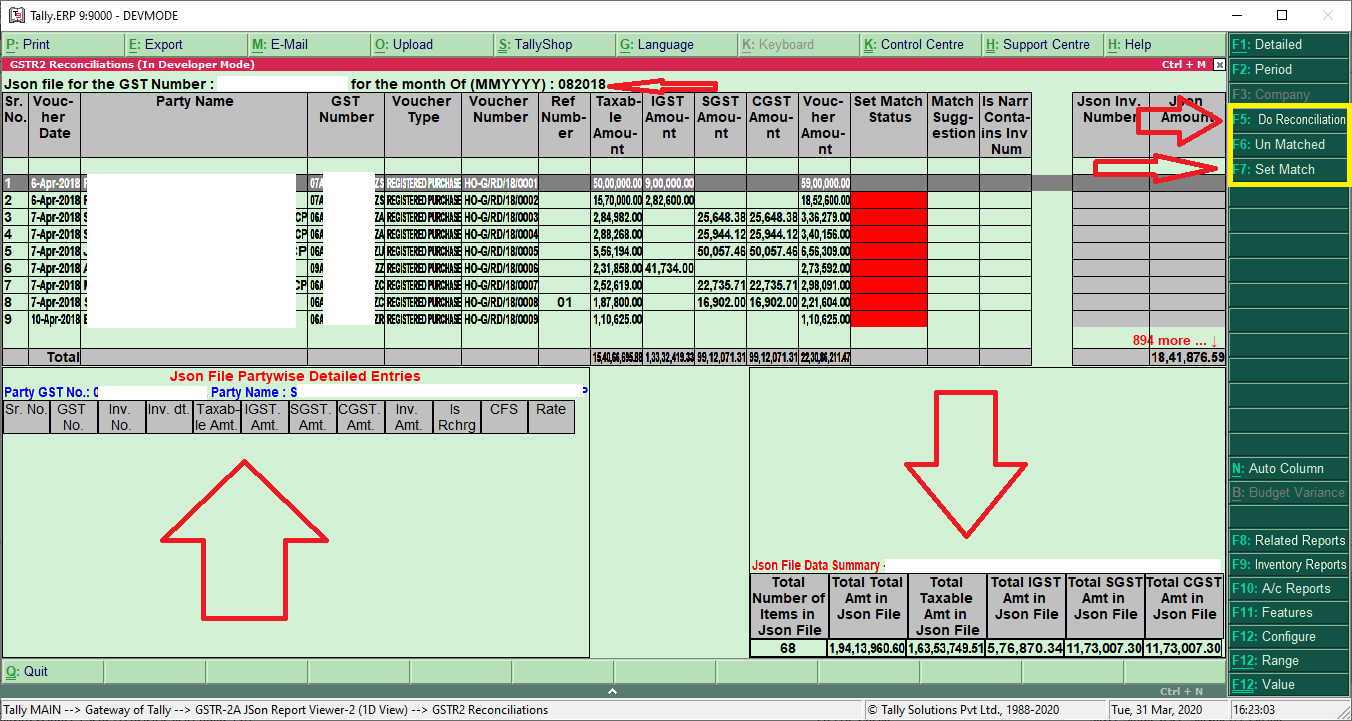Click summary total amount 1,94,13,960.60
The width and height of the screenshot is (1352, 721).
pyautogui.click(x=868, y=648)
